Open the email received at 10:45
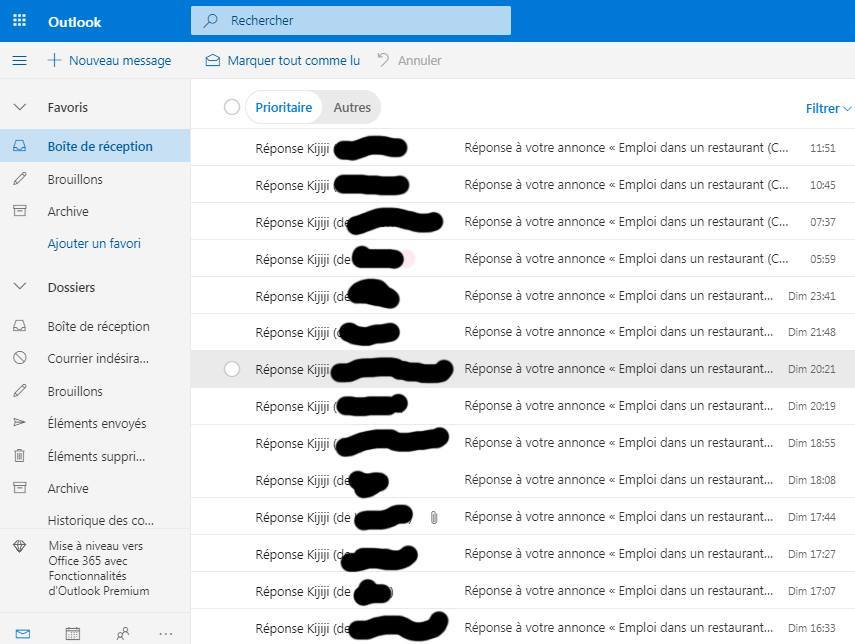 click(522, 185)
